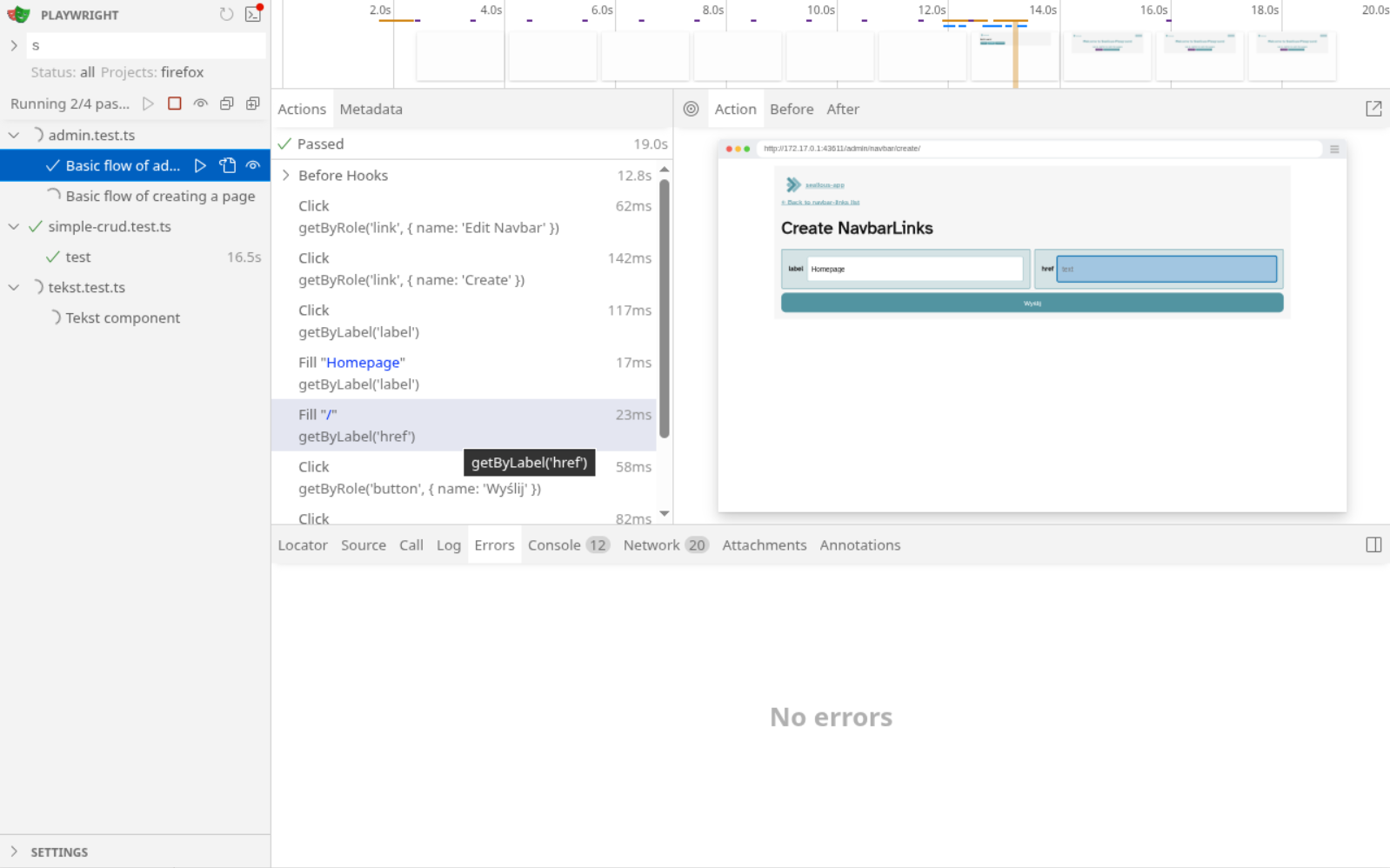Screen dimensions: 1390x868
Task: Select the Console tab
Action: click(x=568, y=544)
